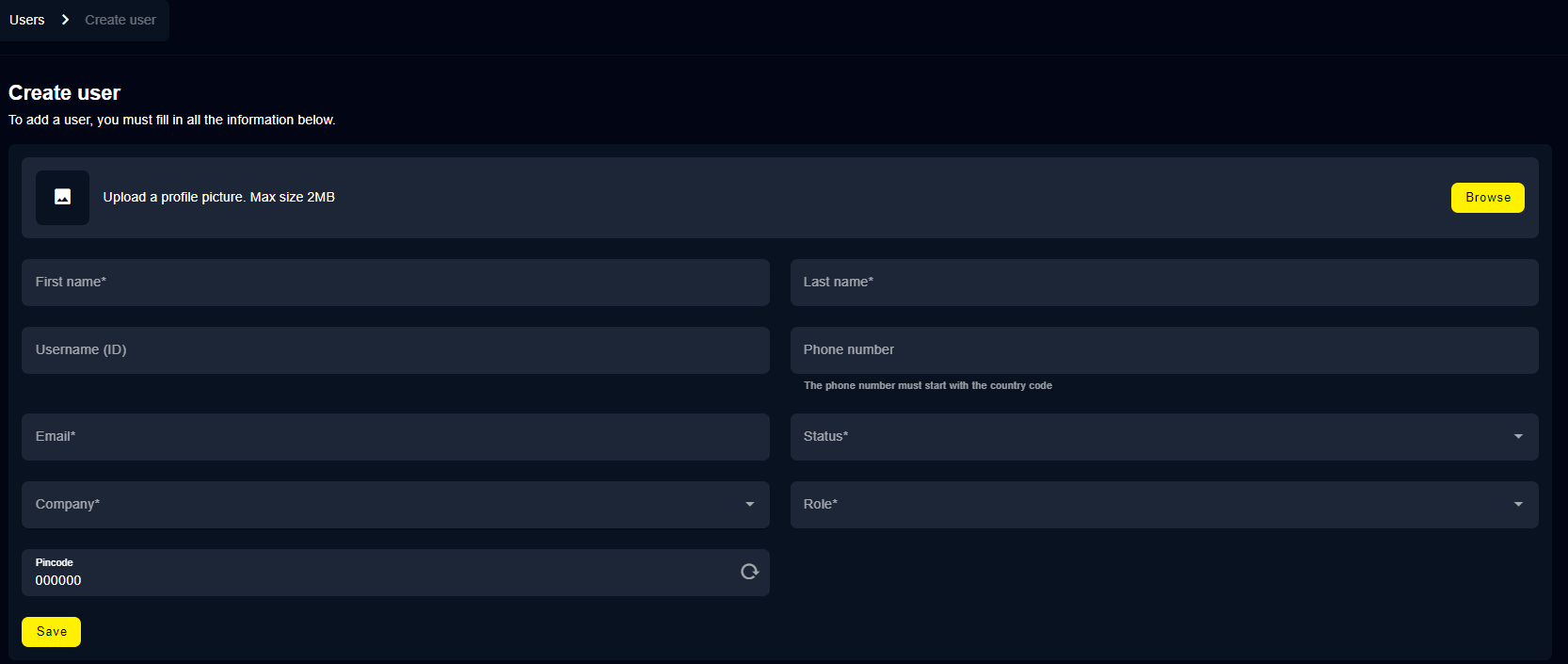This screenshot has width=1568, height=664.
Task: Click the Status field's dropdown arrow
Action: [1517, 436]
